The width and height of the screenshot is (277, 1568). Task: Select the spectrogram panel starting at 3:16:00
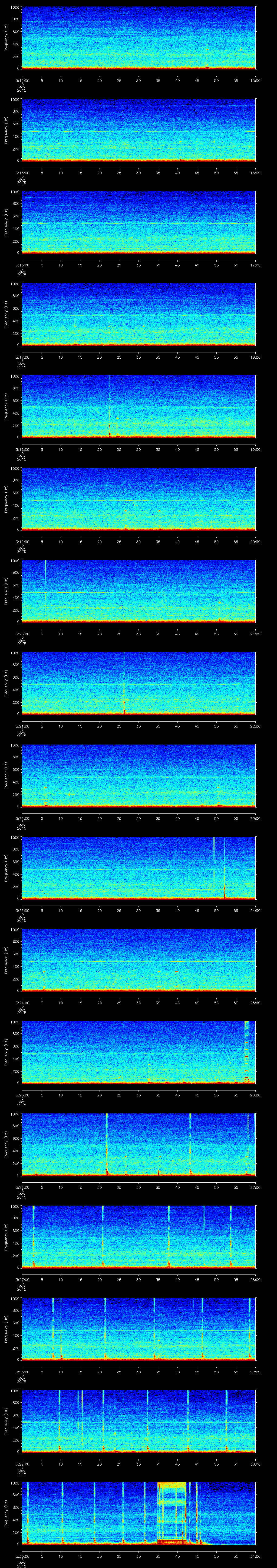click(x=138, y=222)
